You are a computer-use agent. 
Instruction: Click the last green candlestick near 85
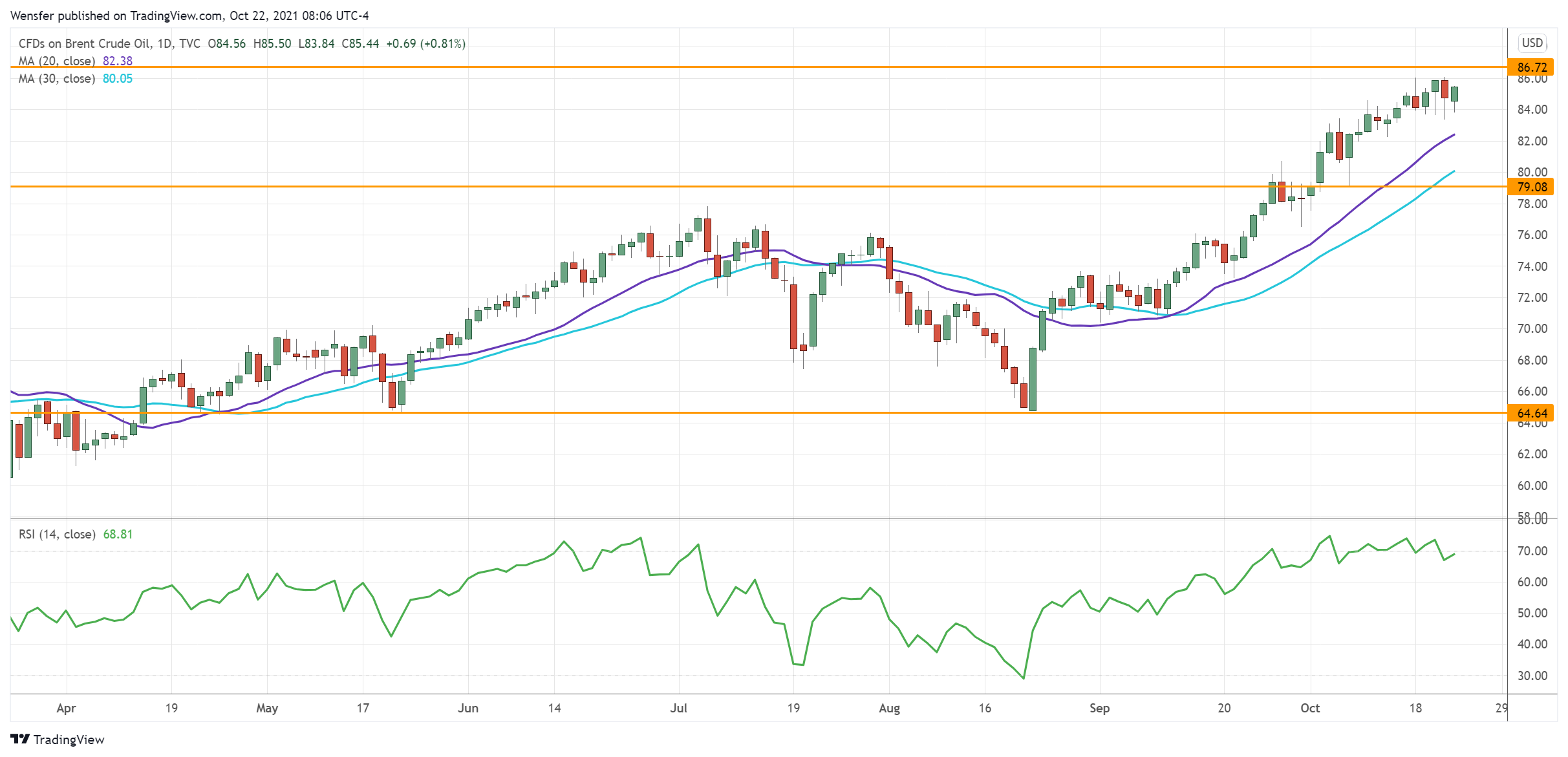1454,94
